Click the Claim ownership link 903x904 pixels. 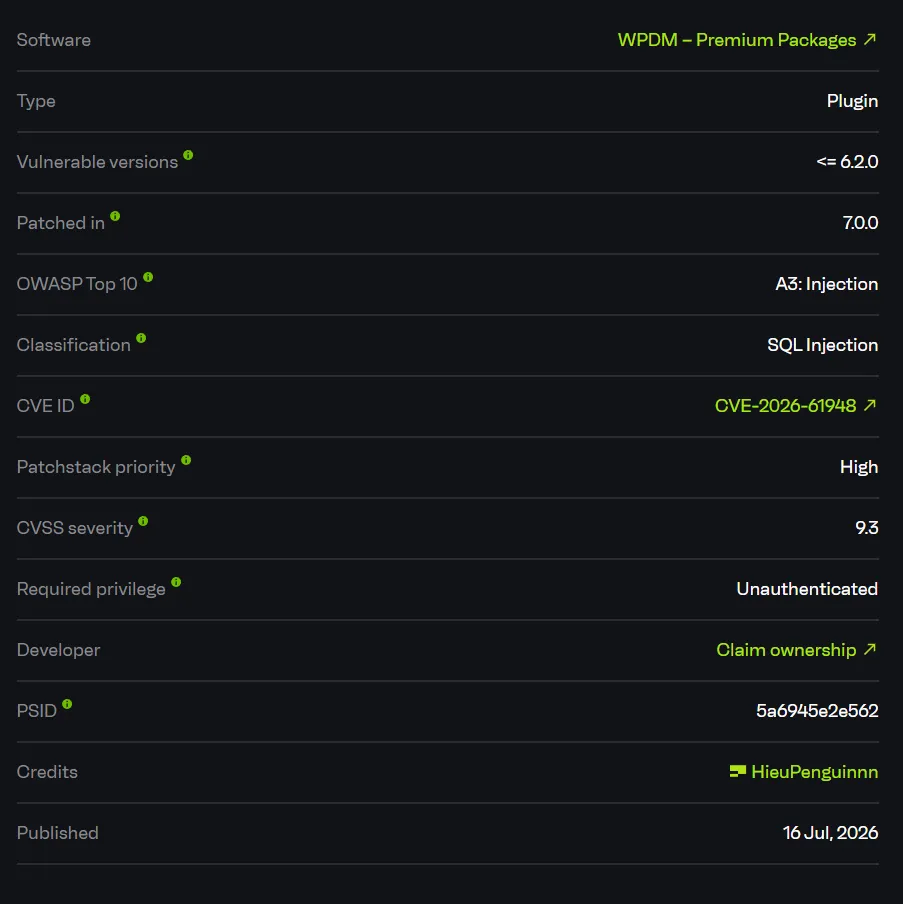tap(796, 650)
